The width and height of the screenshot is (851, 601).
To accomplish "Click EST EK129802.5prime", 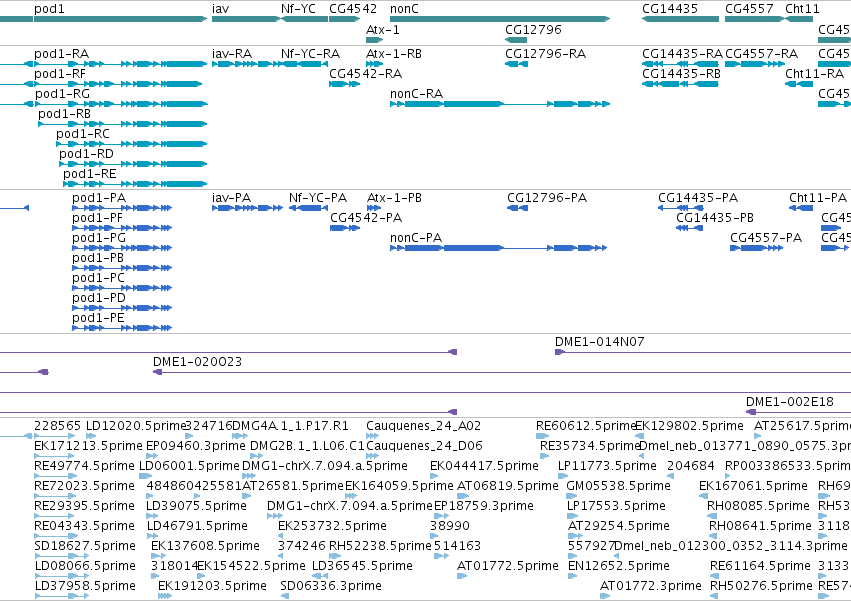I will coord(689,426).
